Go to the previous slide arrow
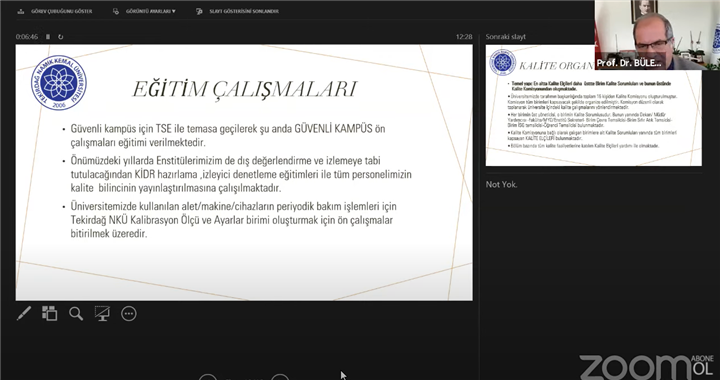The width and height of the screenshot is (720, 380). tap(207, 377)
